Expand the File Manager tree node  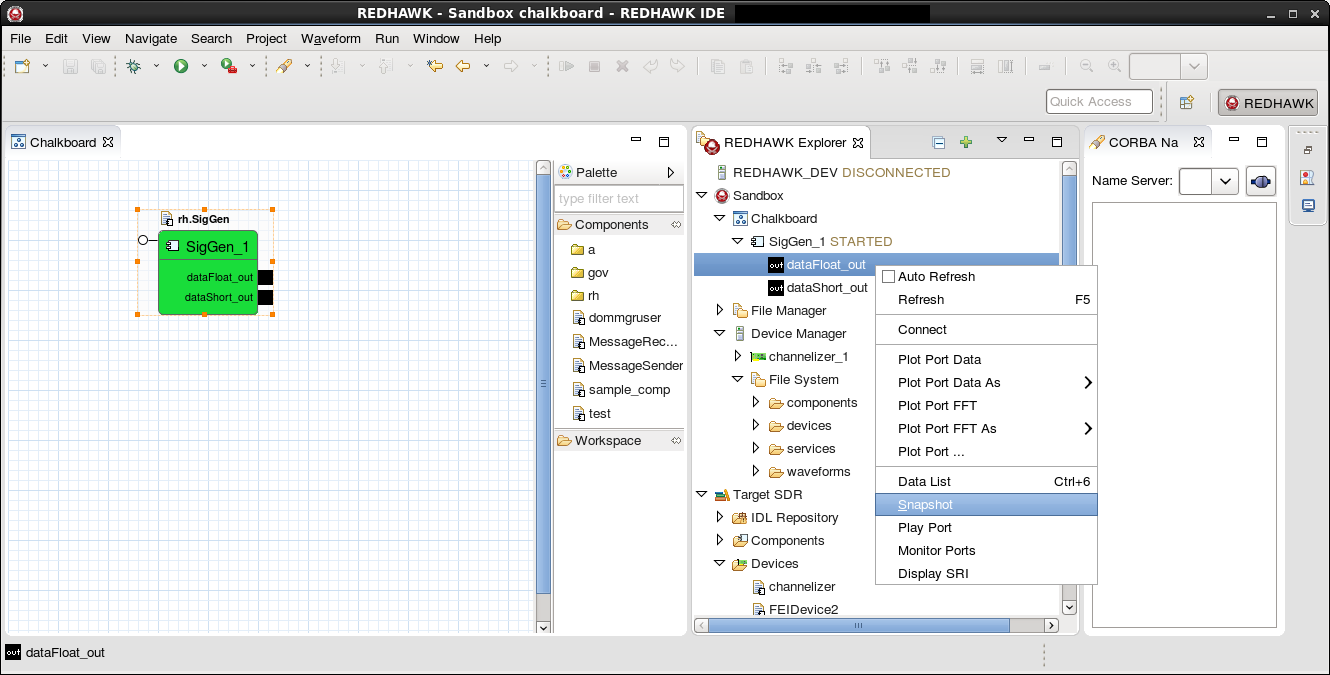click(719, 311)
